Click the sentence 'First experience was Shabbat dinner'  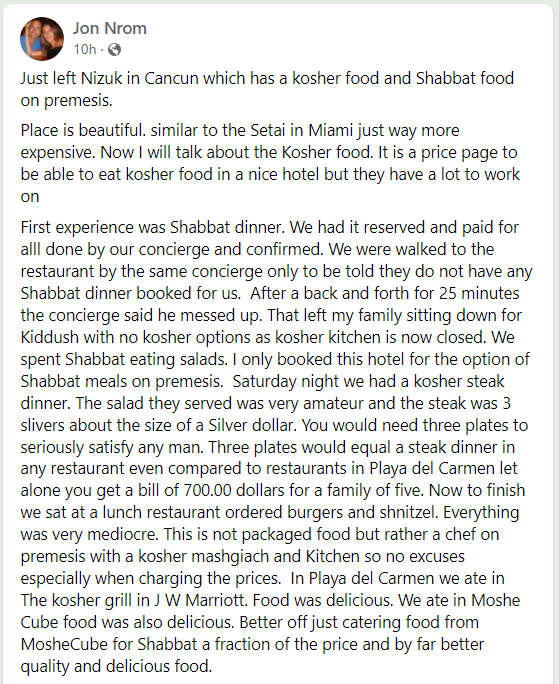pos(153,227)
